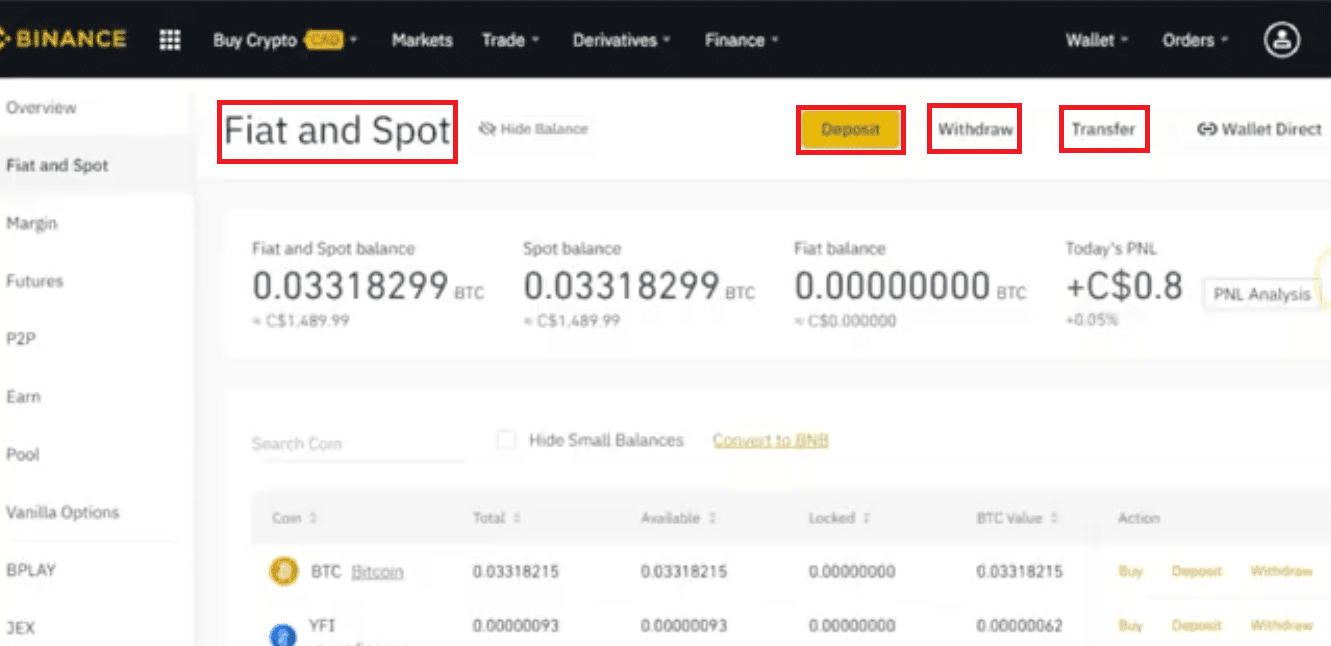Click Convert to BNB link
Viewport: 1331px width, 646px height.
[x=770, y=440]
